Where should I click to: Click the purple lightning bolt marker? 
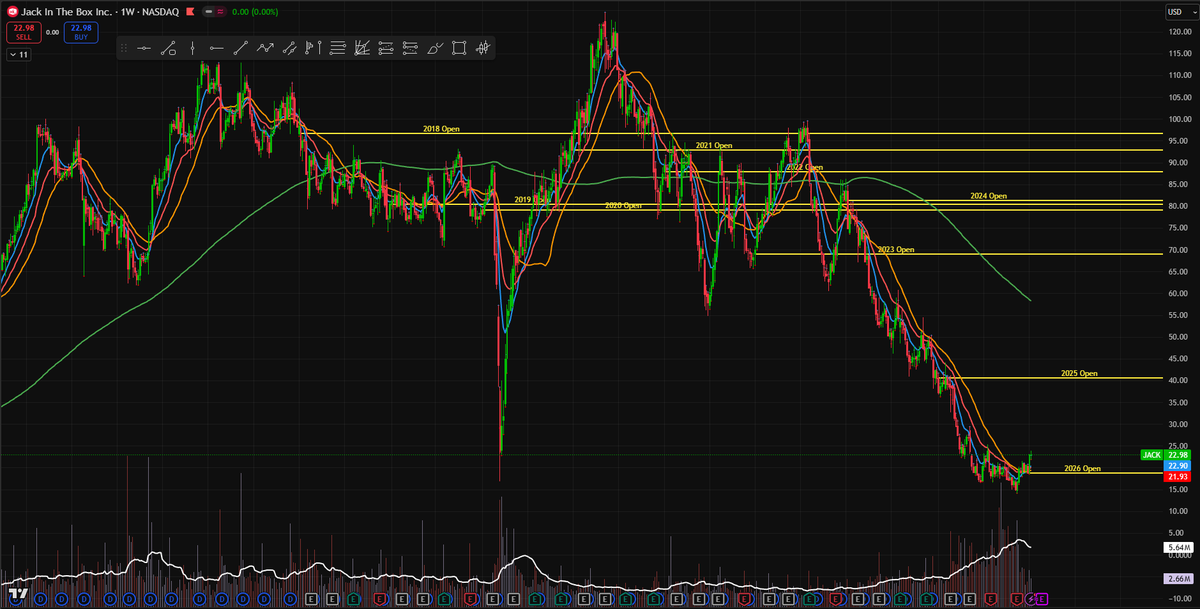click(1031, 598)
